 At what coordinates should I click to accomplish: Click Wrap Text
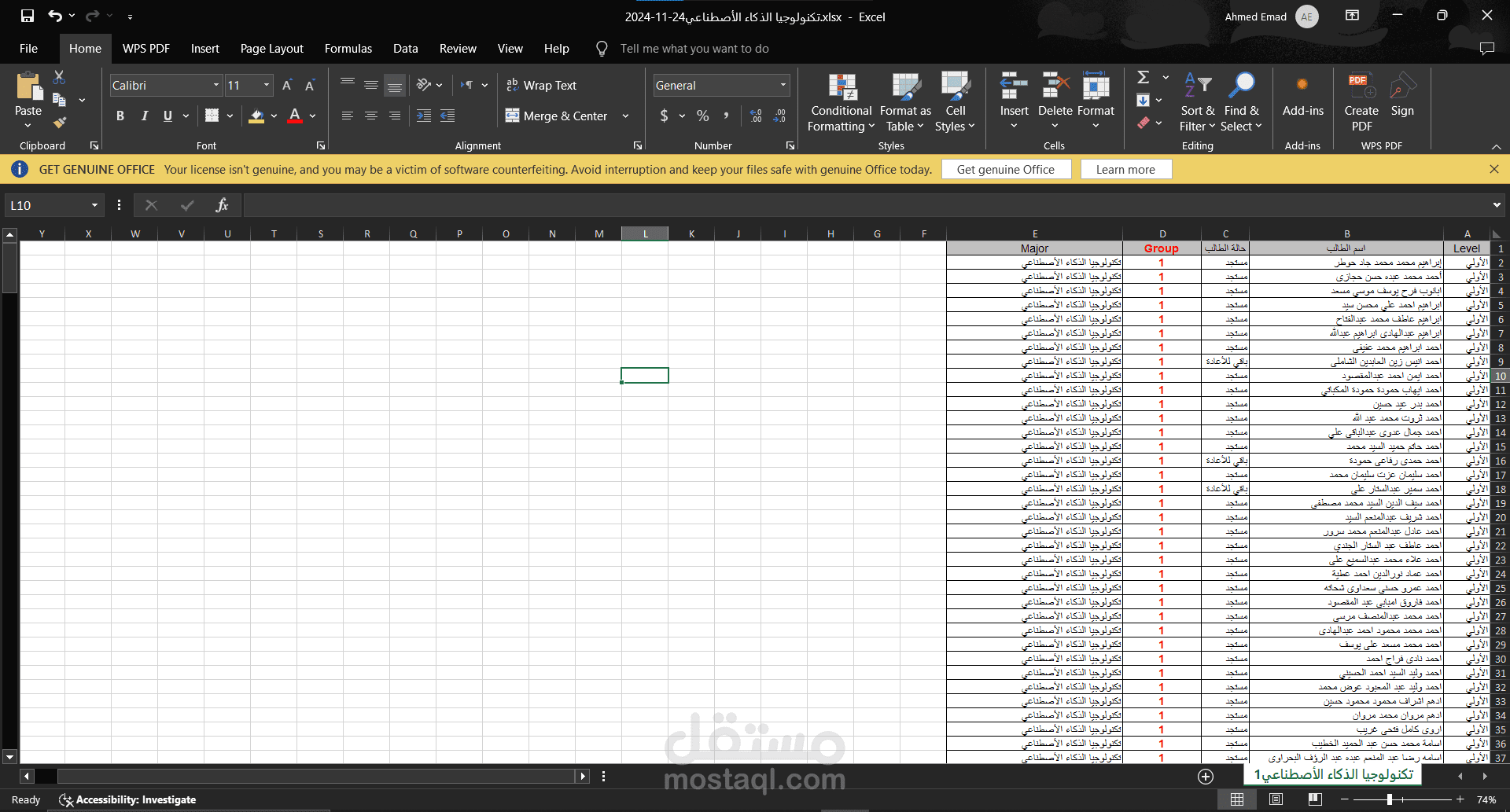(541, 85)
